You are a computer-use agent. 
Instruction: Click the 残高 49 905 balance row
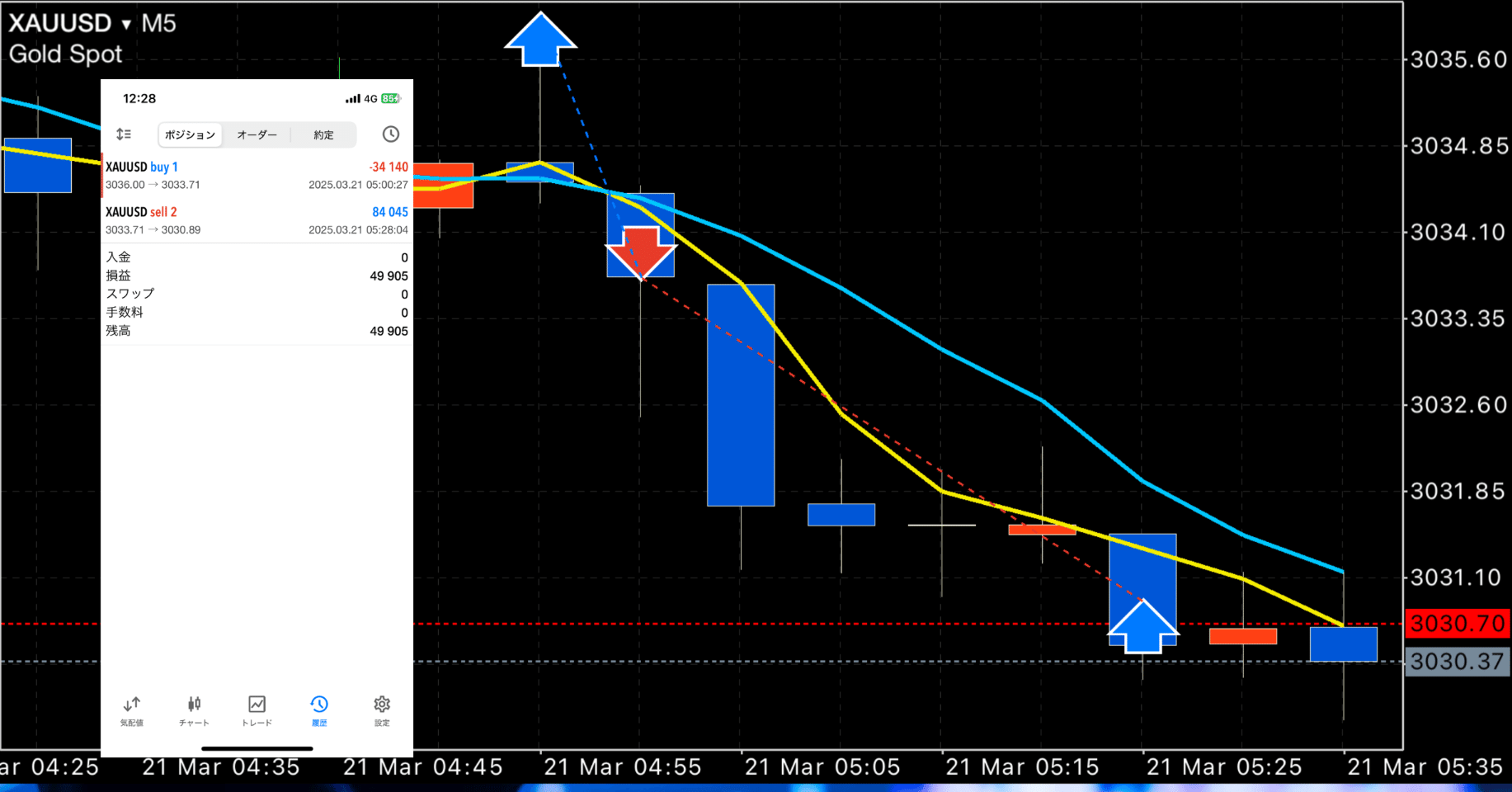pyautogui.click(x=257, y=331)
